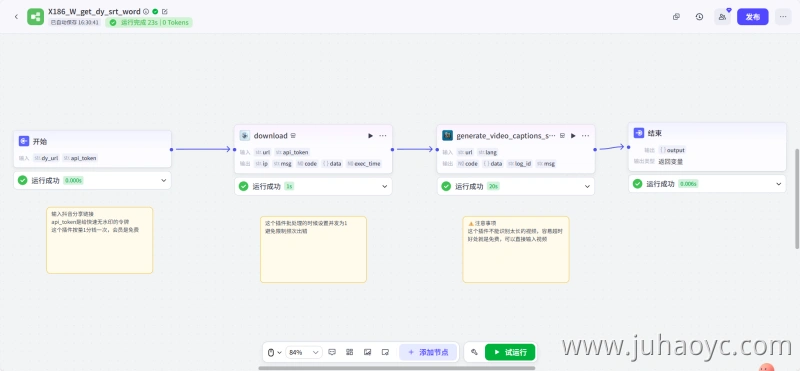Click the green workflow logo icon

[x=36, y=17]
